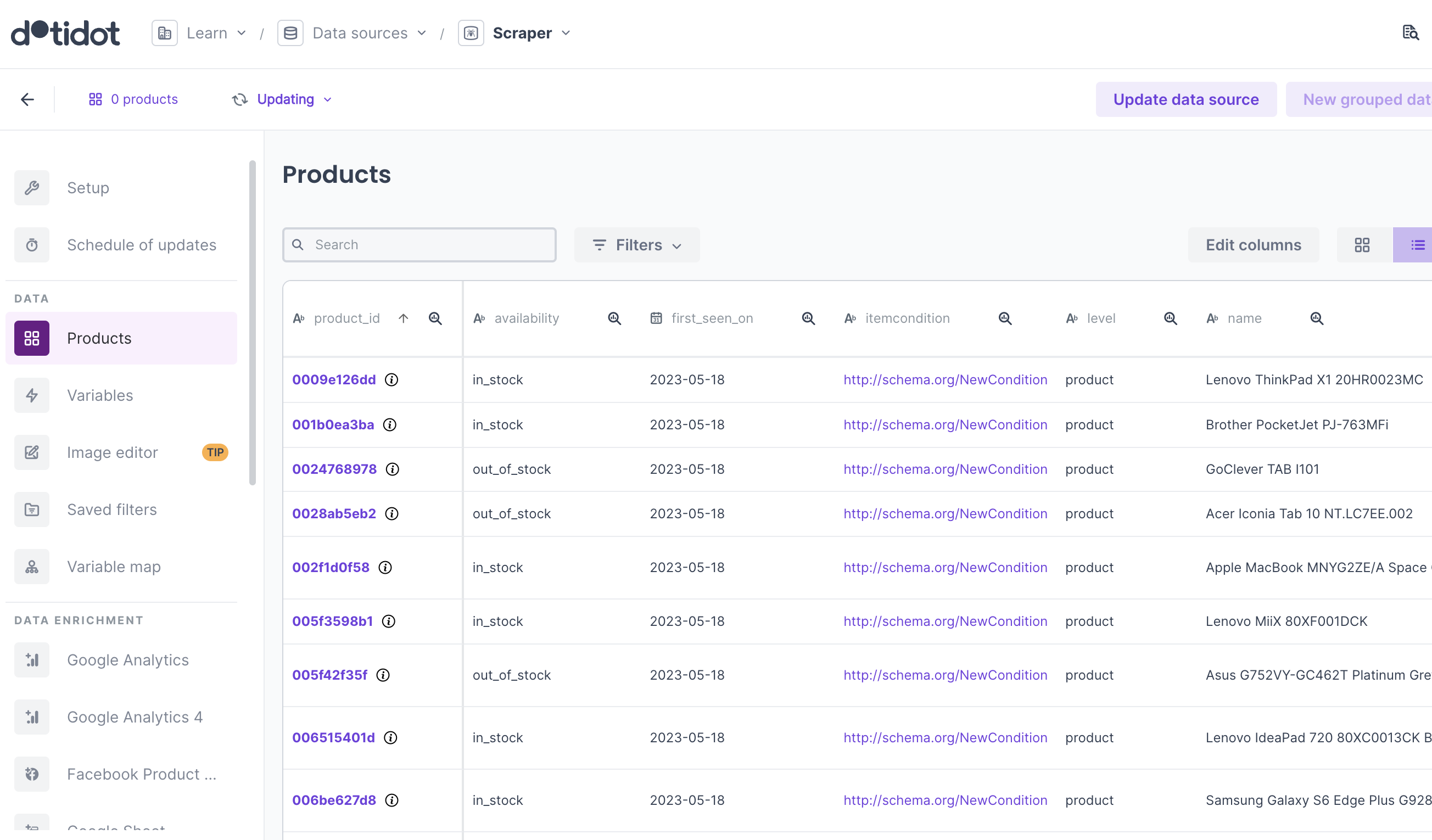Open the document search icon top right
The image size is (1432, 840).
[1410, 33]
